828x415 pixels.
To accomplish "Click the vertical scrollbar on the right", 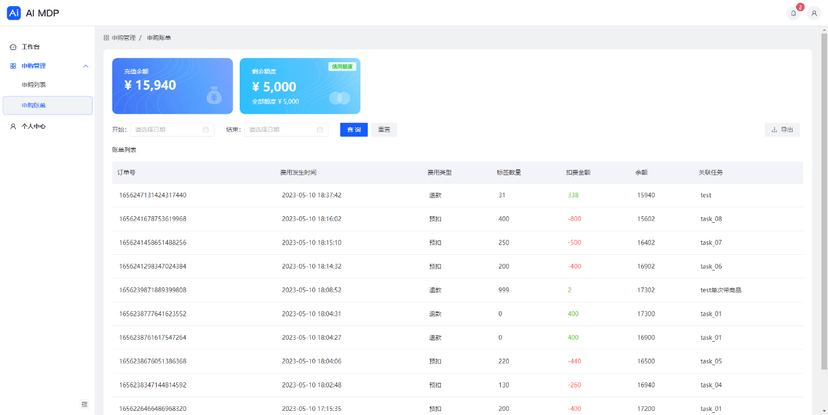I will pyautogui.click(x=824, y=200).
